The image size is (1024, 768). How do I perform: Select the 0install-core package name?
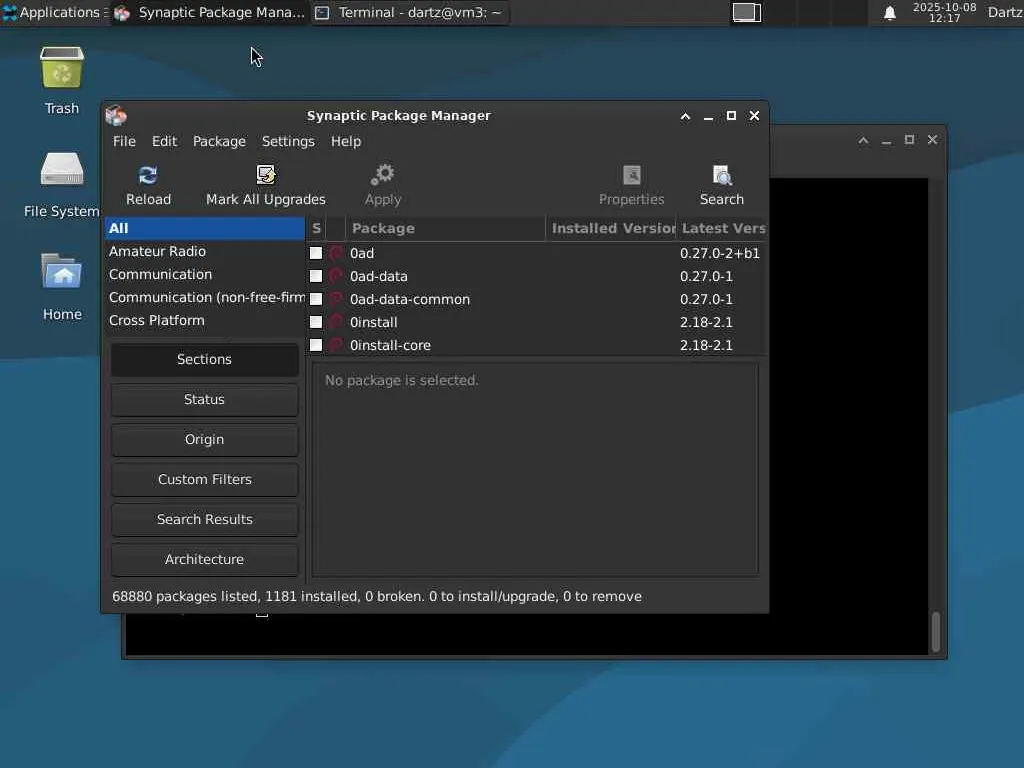point(391,345)
